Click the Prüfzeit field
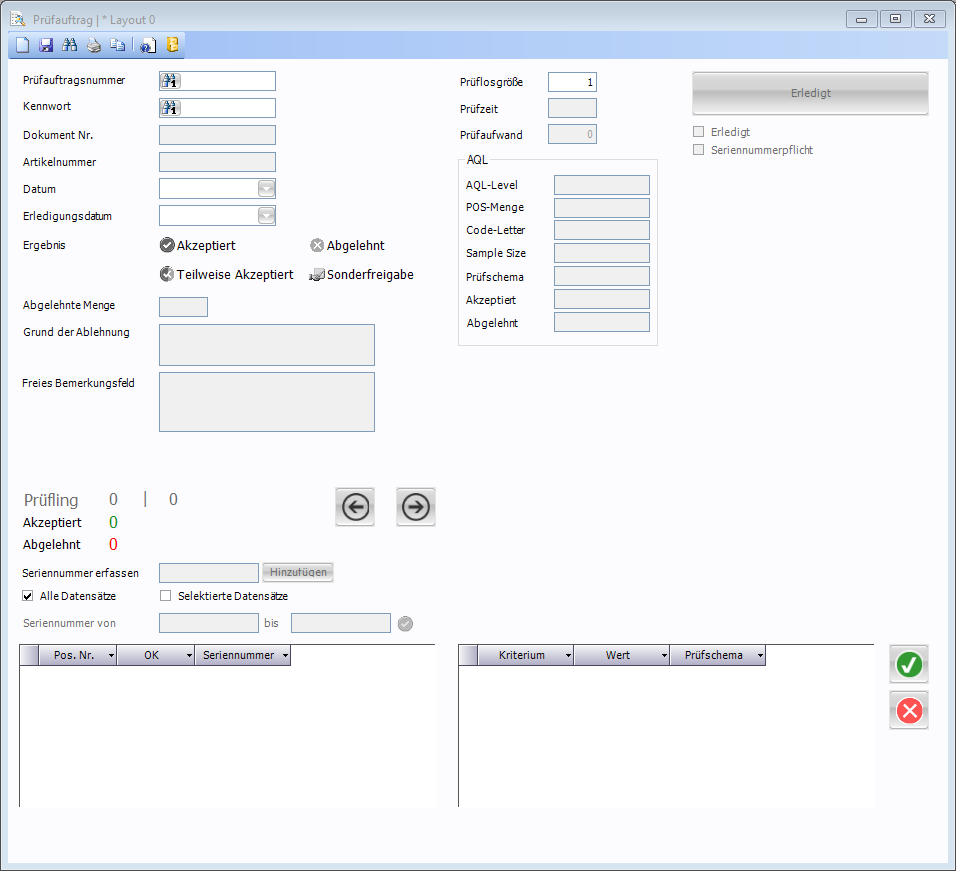The height and width of the screenshot is (871, 956). (573, 108)
